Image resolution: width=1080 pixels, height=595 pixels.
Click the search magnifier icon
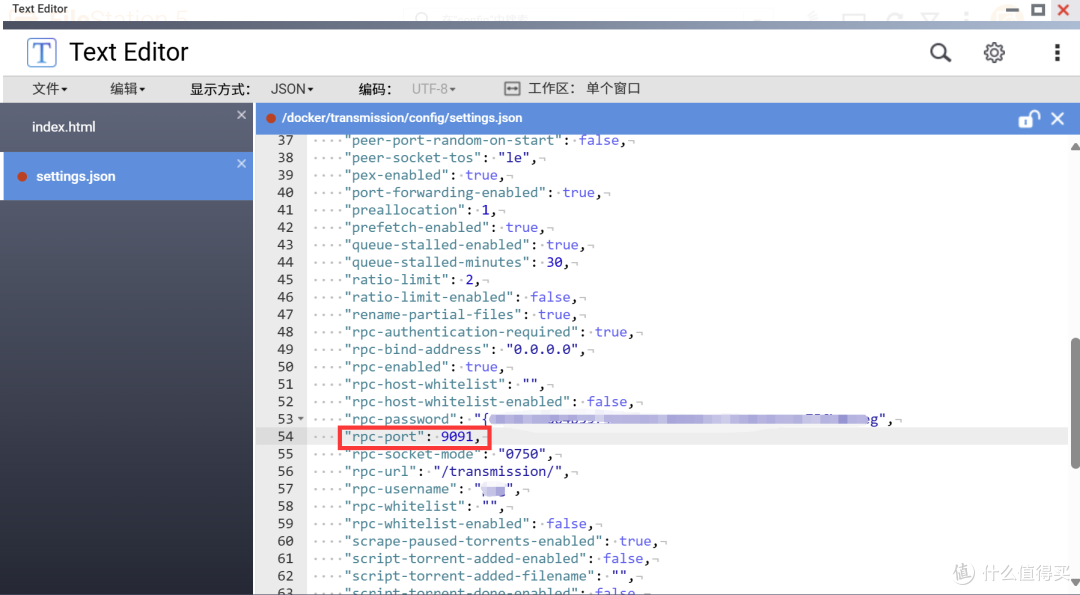point(940,52)
